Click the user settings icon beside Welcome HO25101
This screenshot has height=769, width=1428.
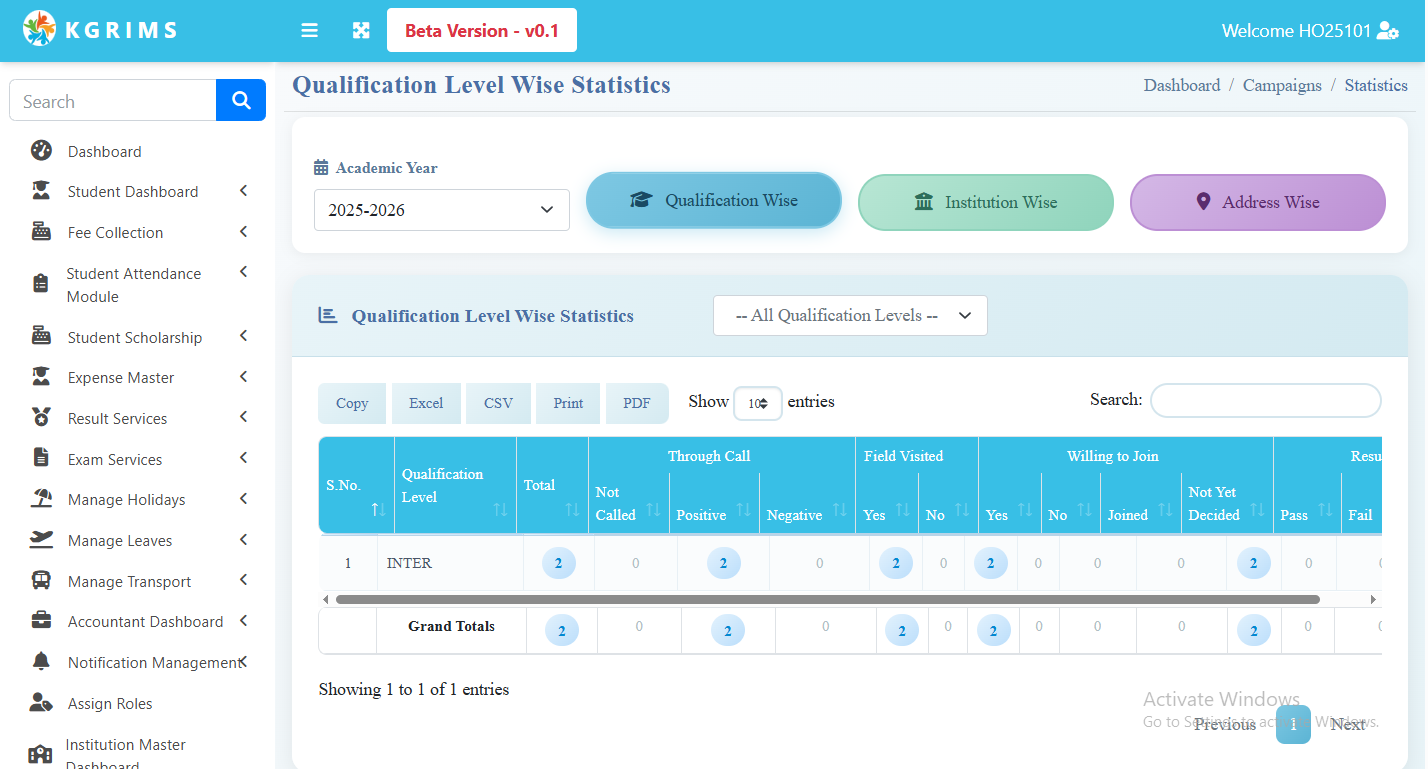click(x=1387, y=31)
